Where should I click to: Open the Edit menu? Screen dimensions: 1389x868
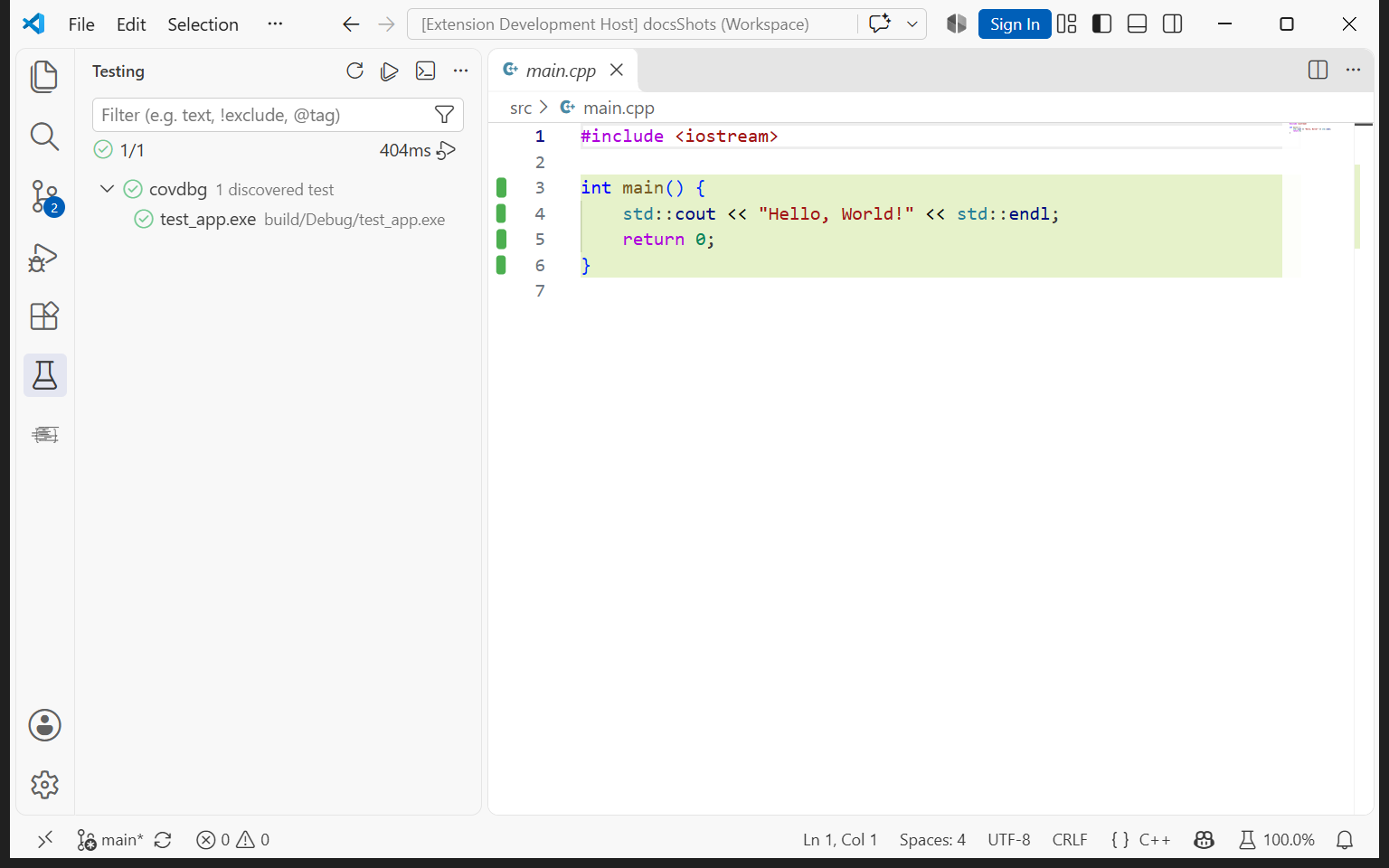point(131,24)
